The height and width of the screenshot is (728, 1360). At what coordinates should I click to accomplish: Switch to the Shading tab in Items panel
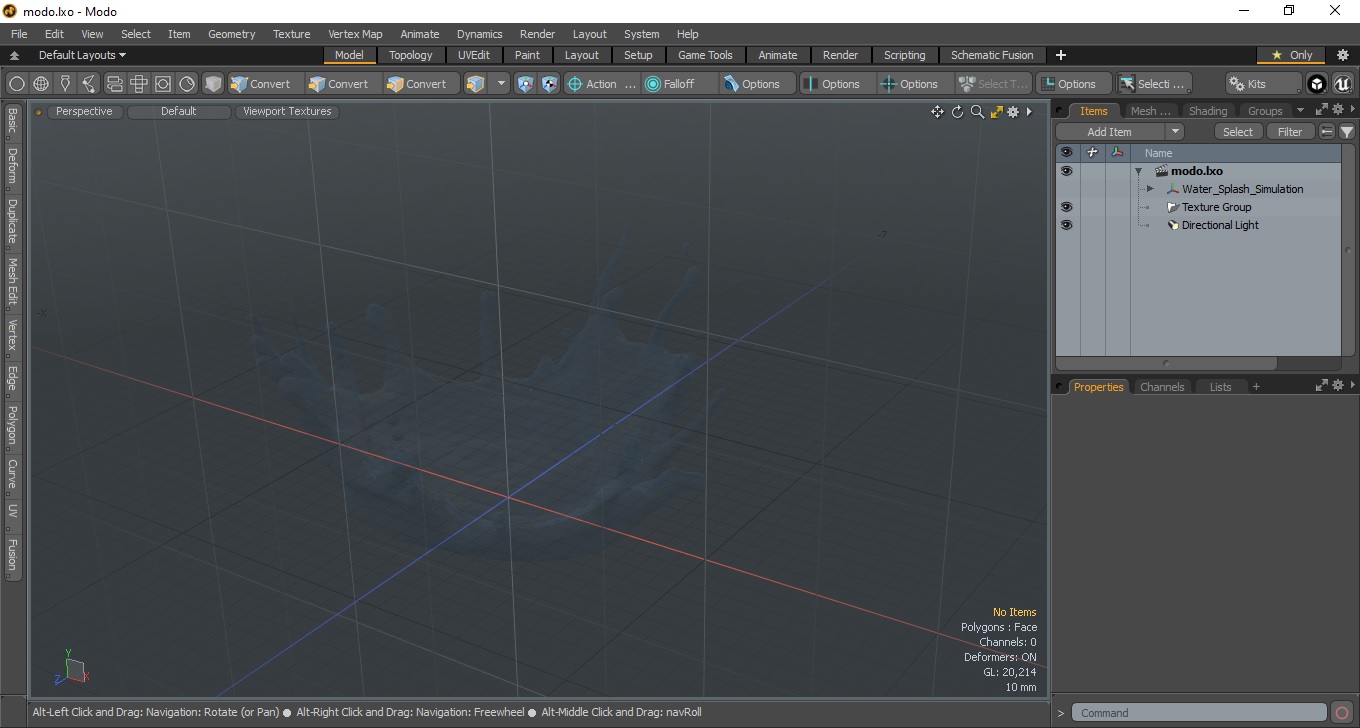[x=1207, y=111]
